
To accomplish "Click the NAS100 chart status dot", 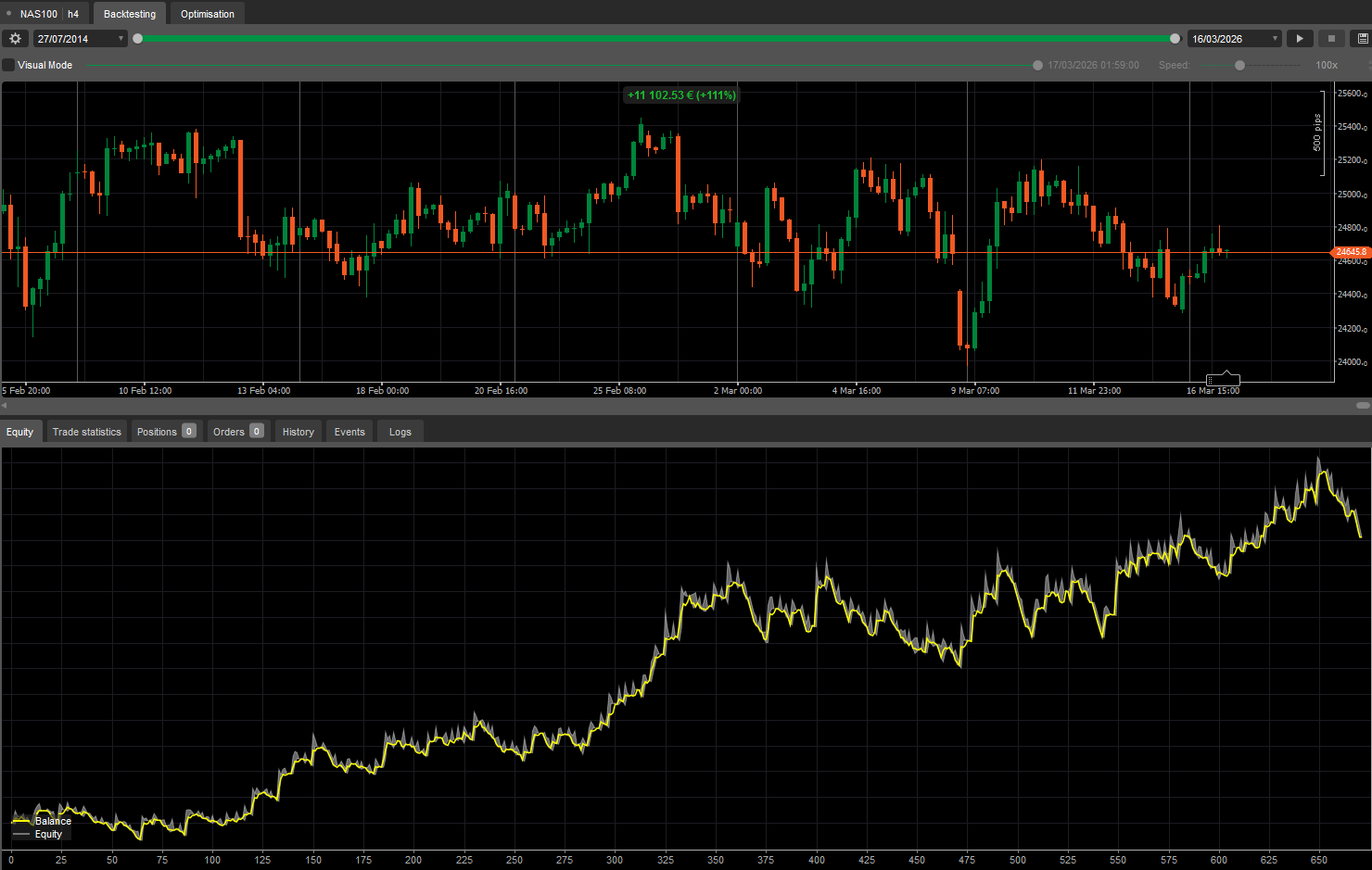I will tap(10, 13).
